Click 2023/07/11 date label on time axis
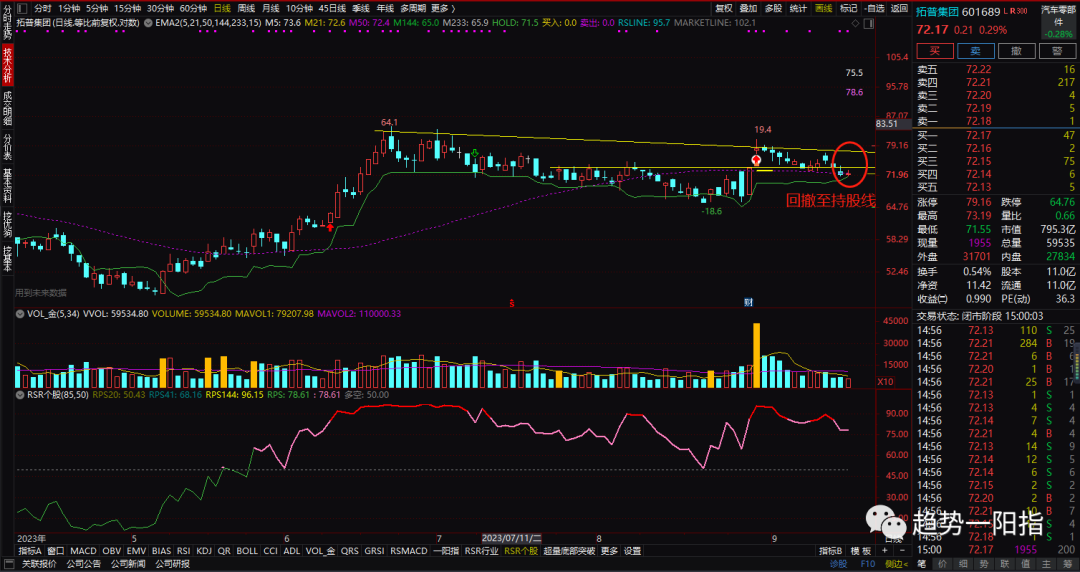Image resolution: width=1080 pixels, height=572 pixels. [x=512, y=538]
